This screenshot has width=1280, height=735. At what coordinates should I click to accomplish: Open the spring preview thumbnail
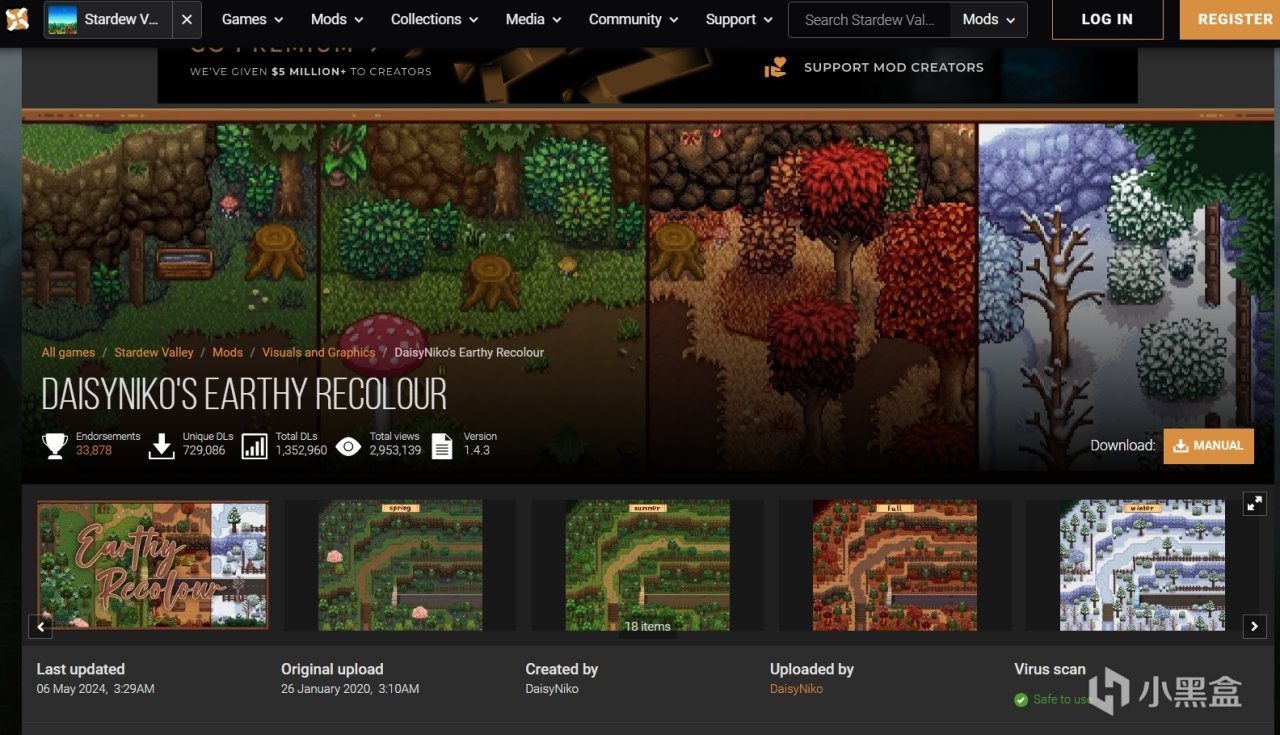[x=400, y=565]
